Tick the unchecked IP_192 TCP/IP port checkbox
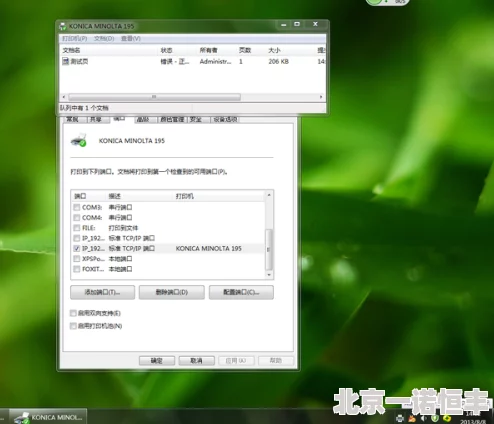This screenshot has height=424, width=494. (x=77, y=238)
